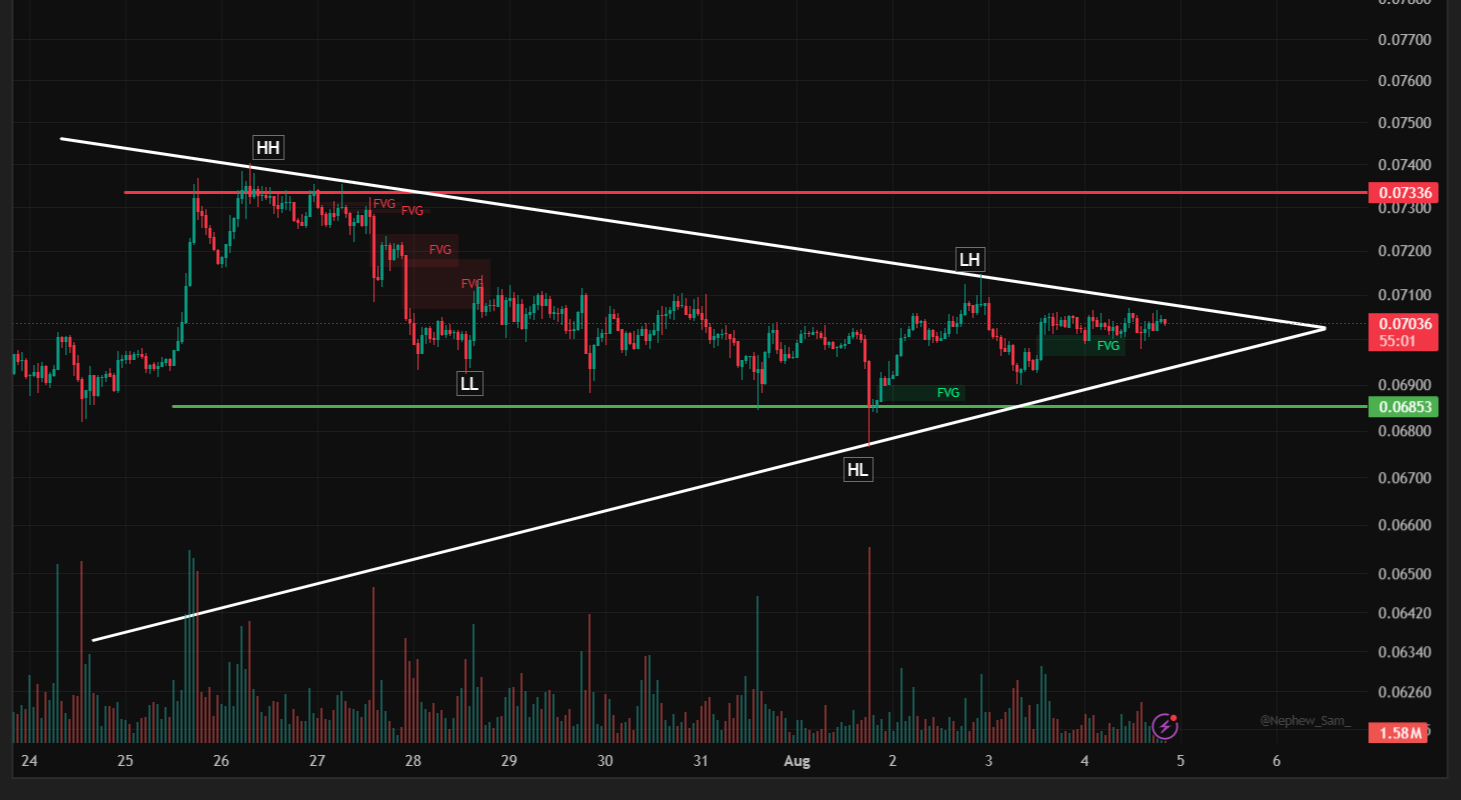Click the green FVG label above the green line
1461x800 pixels.
point(948,393)
